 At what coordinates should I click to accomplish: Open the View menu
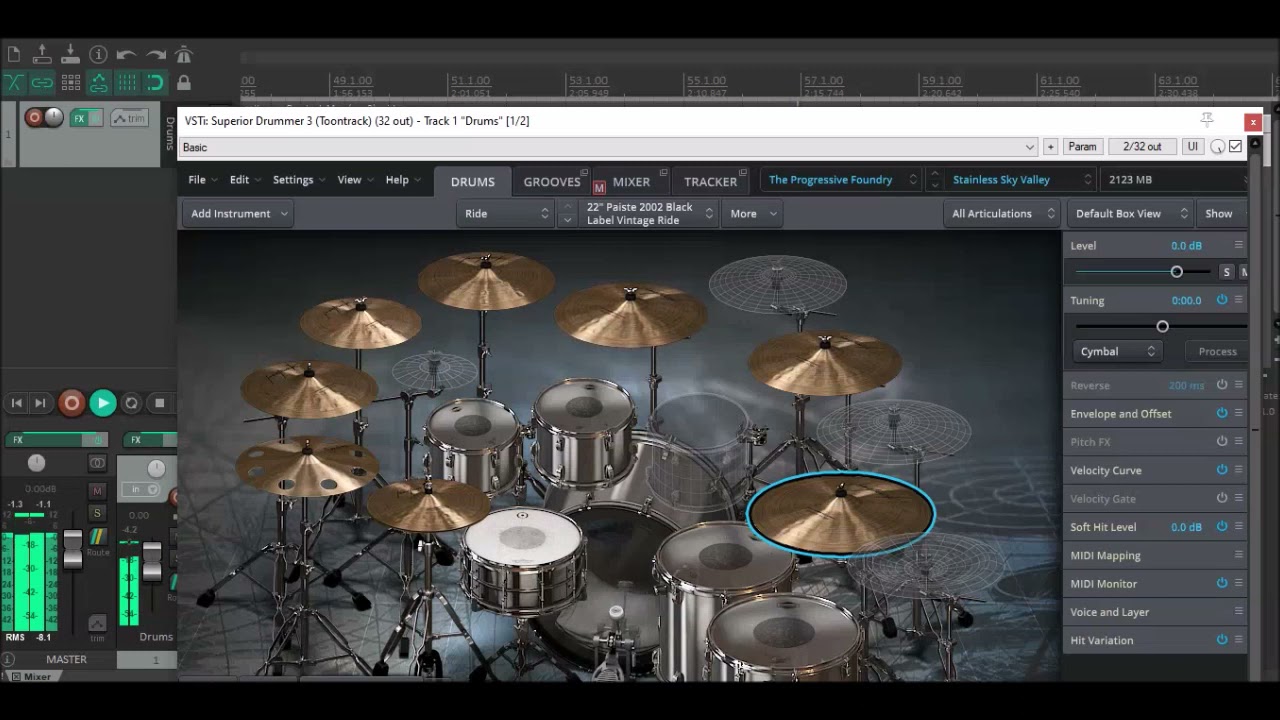coord(354,180)
